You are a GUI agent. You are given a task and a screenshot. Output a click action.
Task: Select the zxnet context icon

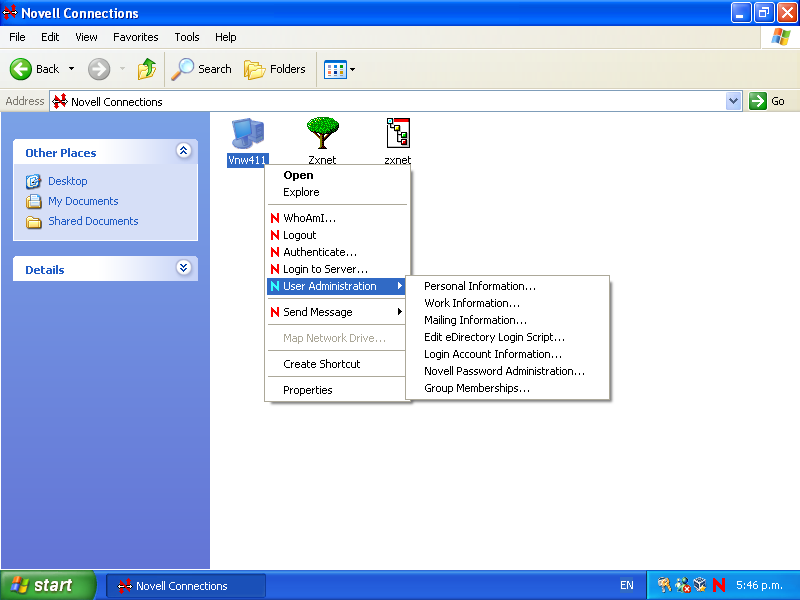coord(398,133)
